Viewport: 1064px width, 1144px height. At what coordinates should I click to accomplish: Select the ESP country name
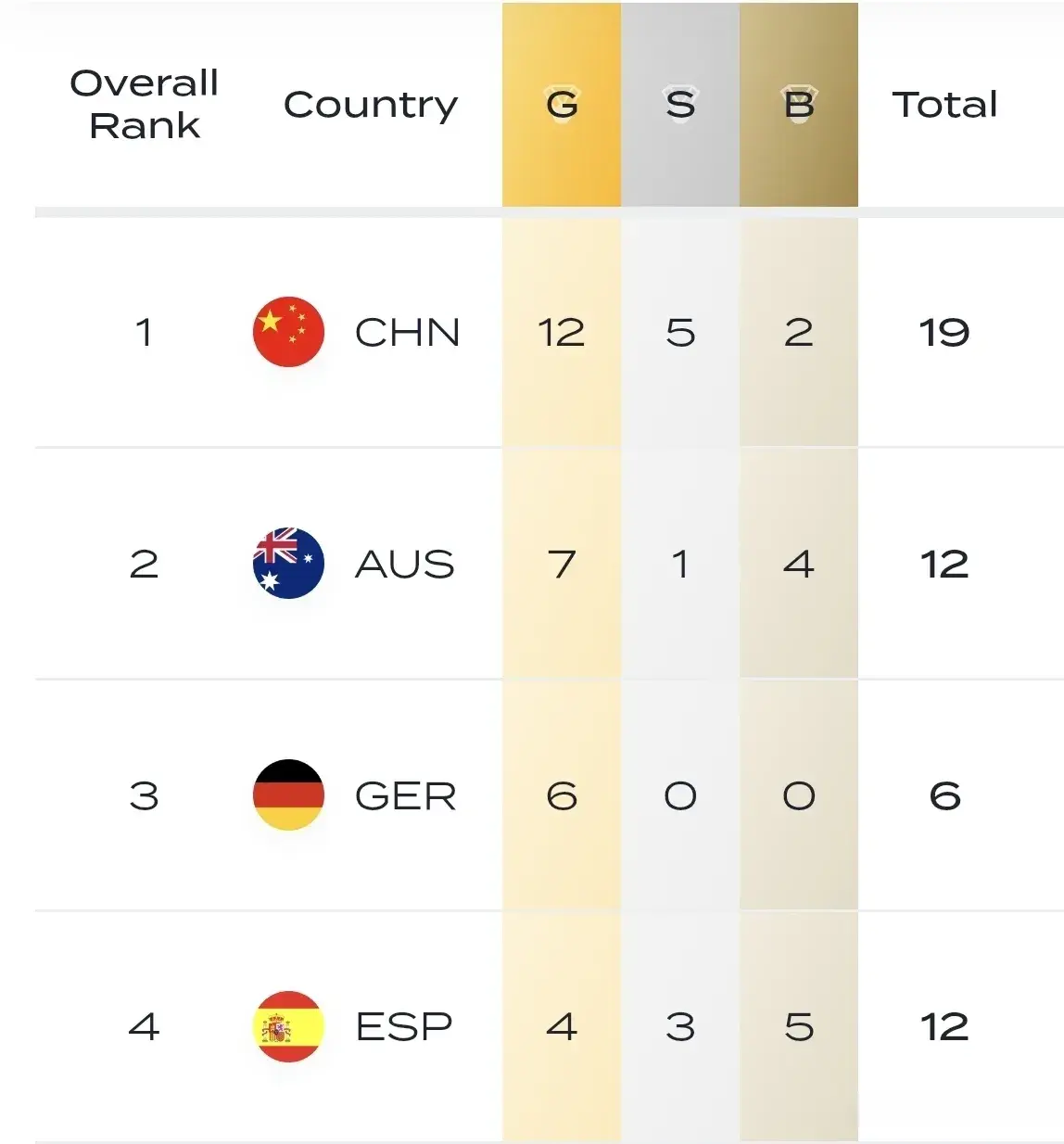click(x=404, y=1026)
